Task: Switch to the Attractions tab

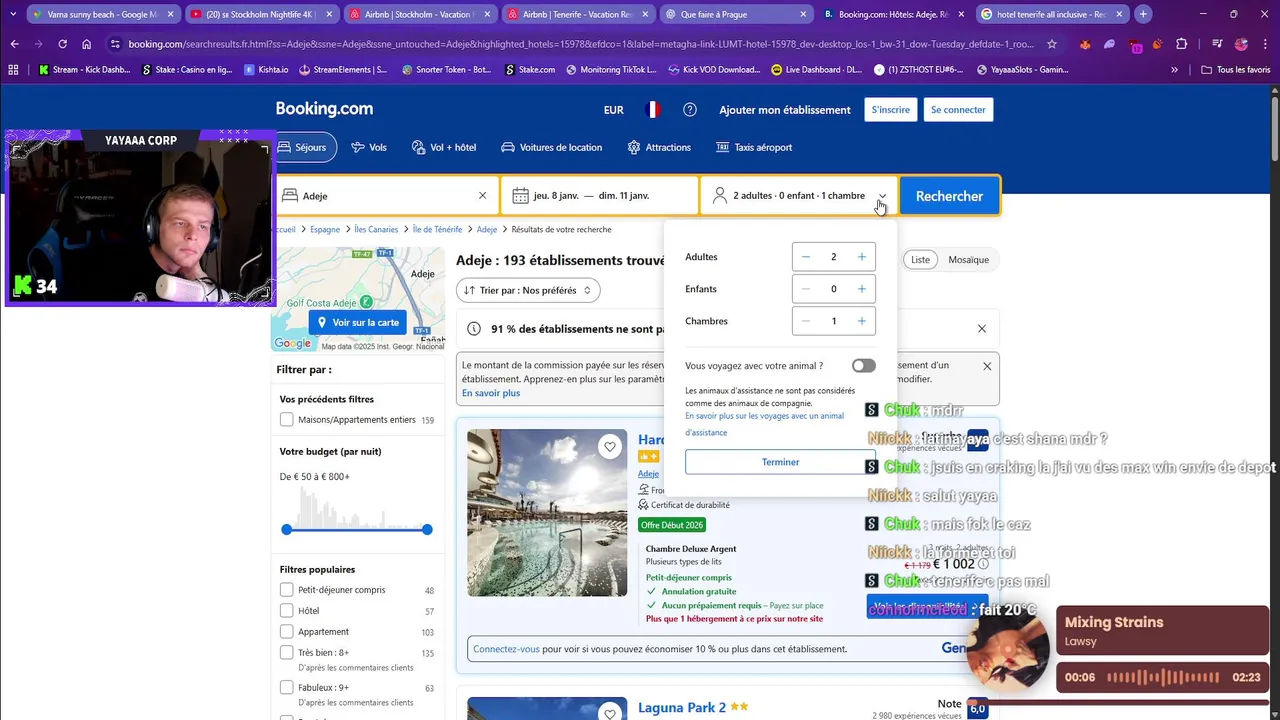Action: coord(659,147)
